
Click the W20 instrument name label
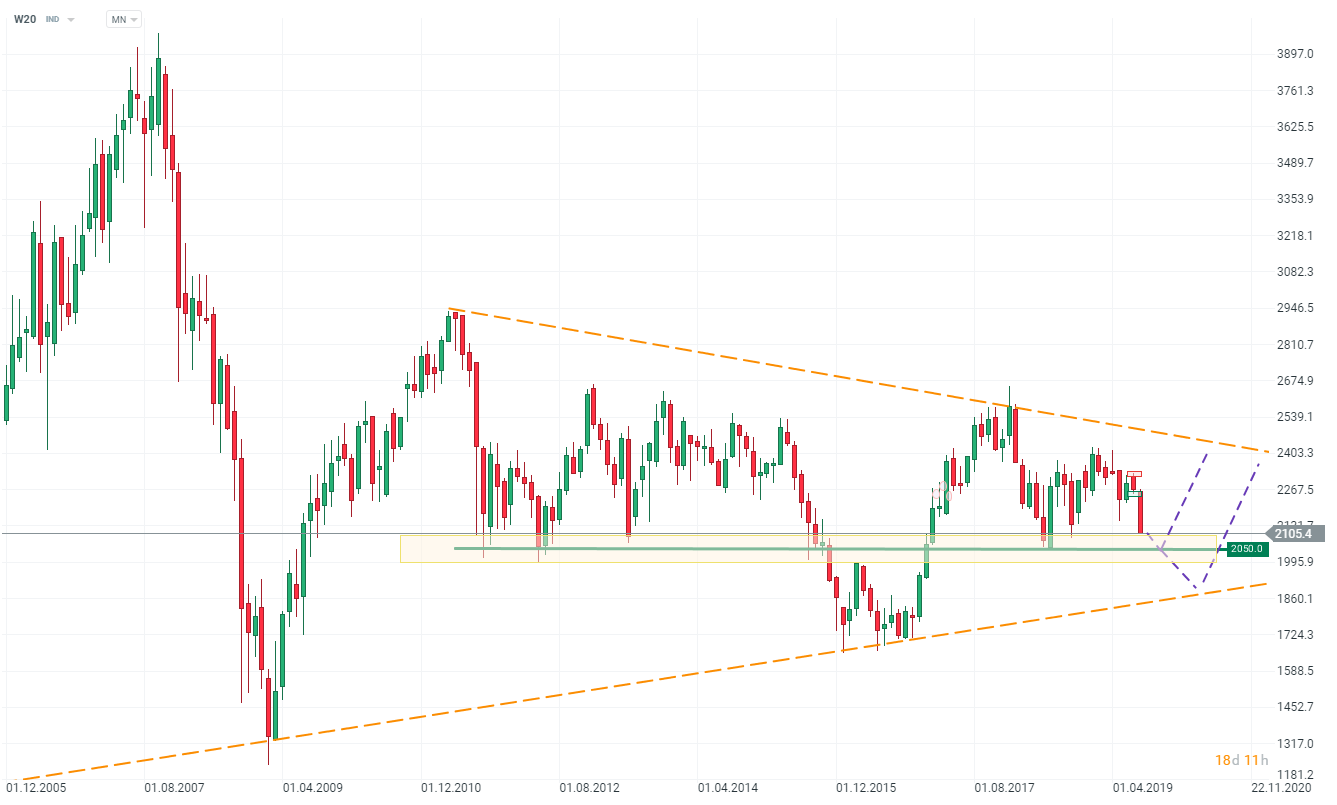pyautogui.click(x=24, y=19)
